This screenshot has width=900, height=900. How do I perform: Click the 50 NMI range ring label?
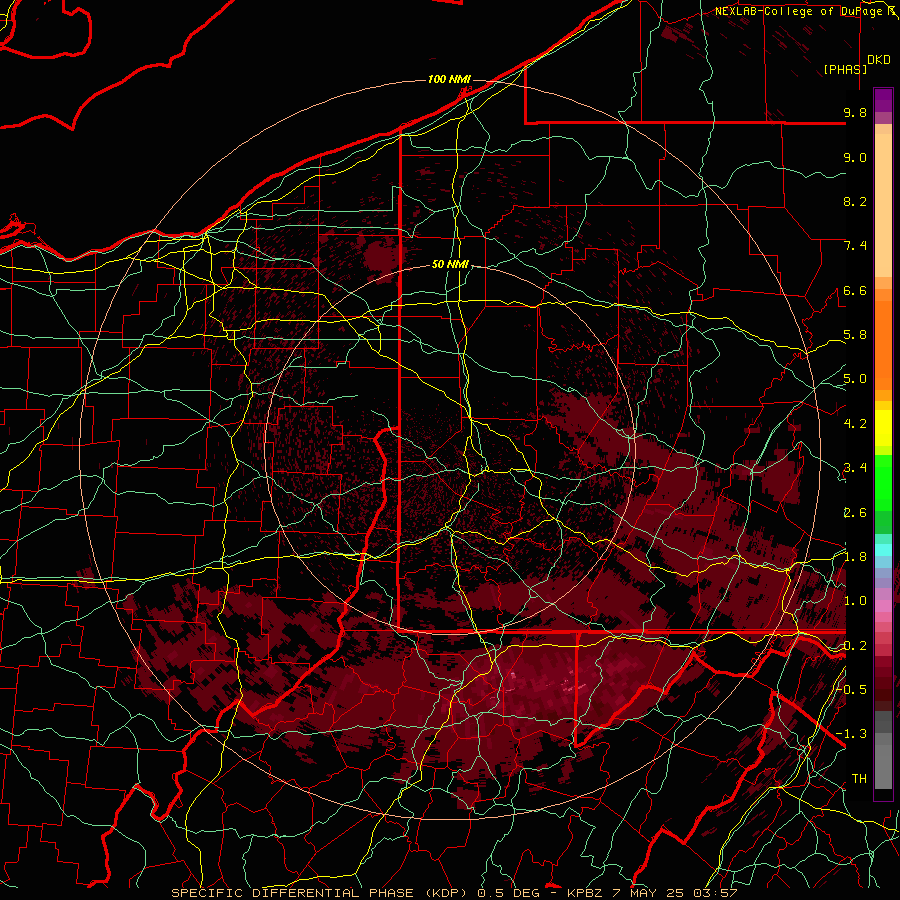click(x=451, y=265)
